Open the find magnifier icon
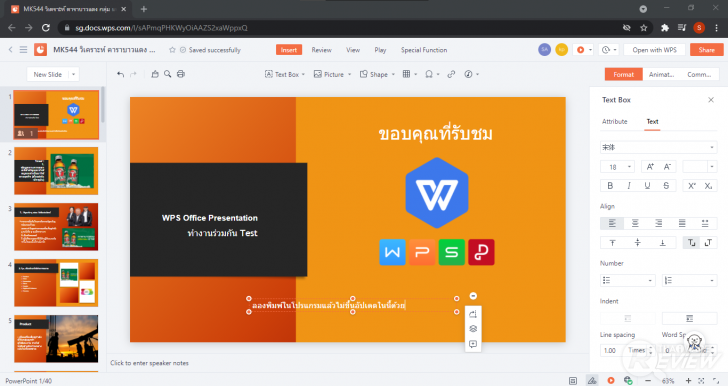The width and height of the screenshot is (728, 386). (x=168, y=74)
